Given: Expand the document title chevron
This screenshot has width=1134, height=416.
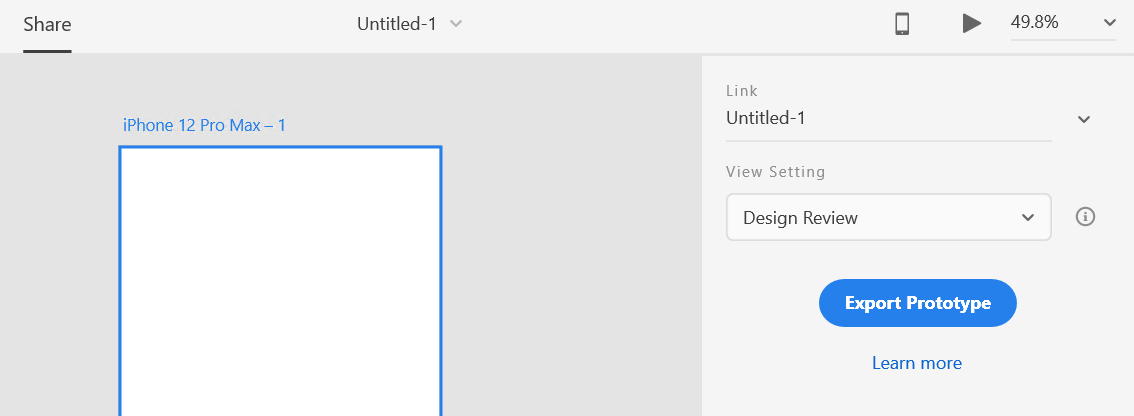Looking at the screenshot, I should point(456,23).
